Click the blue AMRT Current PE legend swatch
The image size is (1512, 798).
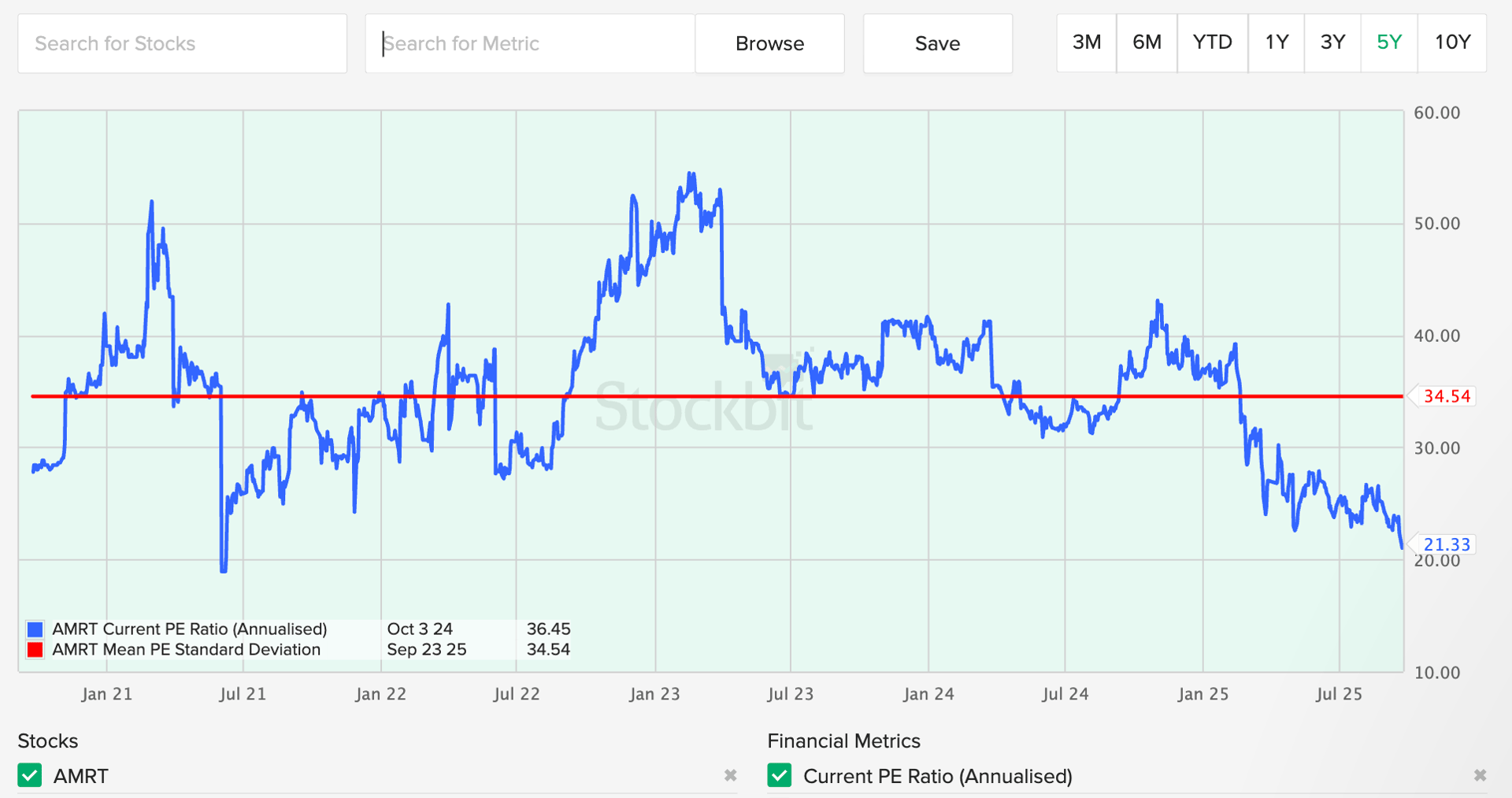(35, 629)
